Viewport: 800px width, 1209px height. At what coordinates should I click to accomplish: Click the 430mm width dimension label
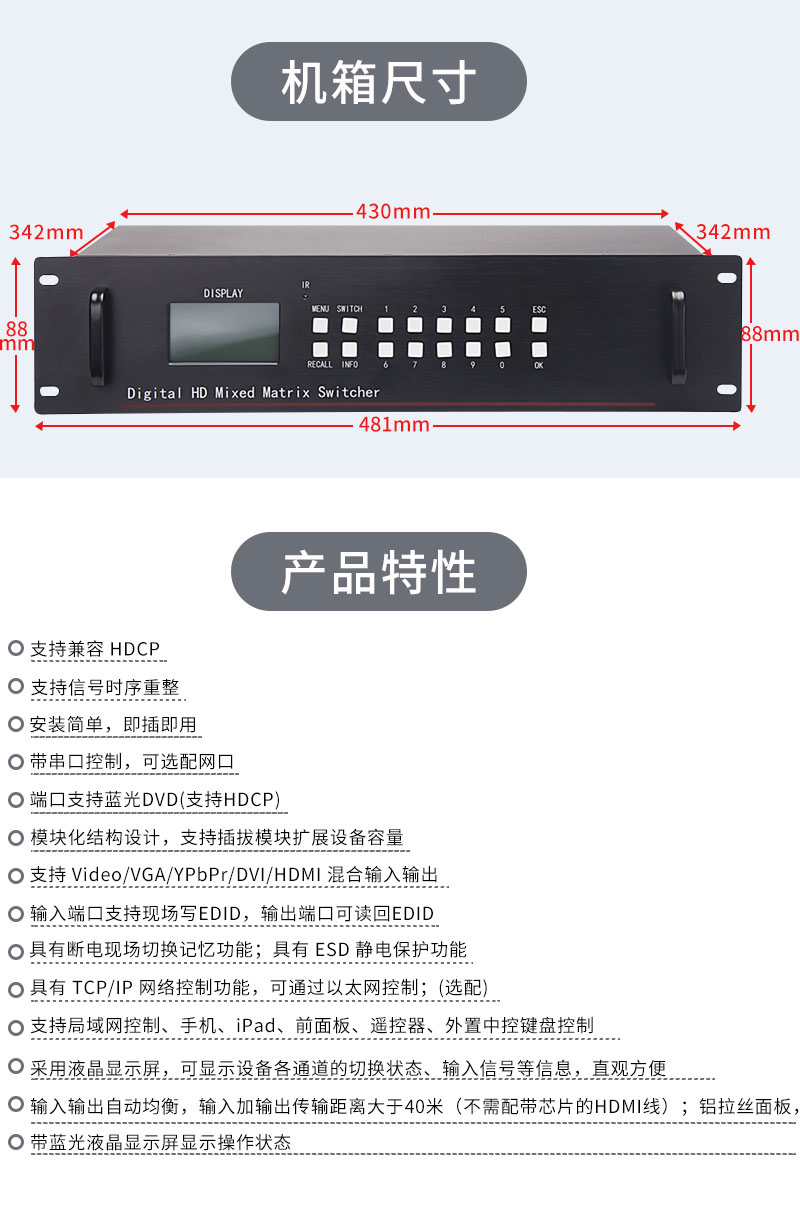coord(393,211)
